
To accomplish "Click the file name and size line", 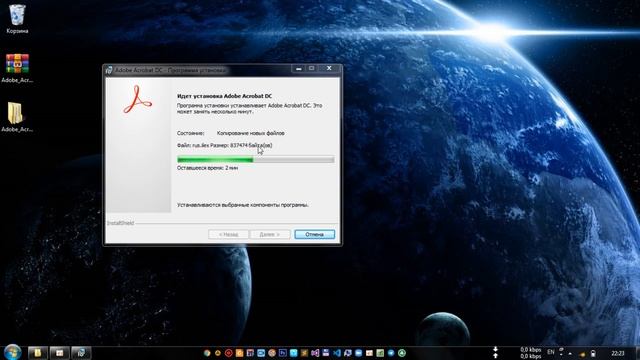I will coord(224,145).
